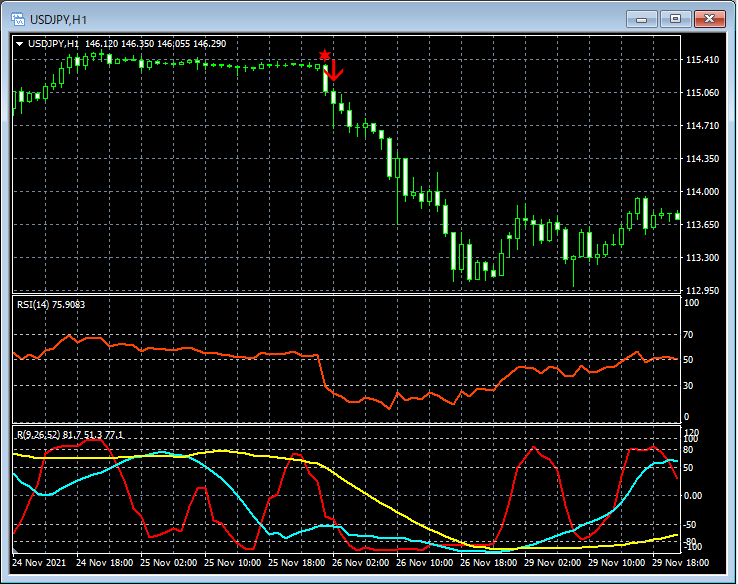Click the 70 level on RSI scale

(x=689, y=335)
